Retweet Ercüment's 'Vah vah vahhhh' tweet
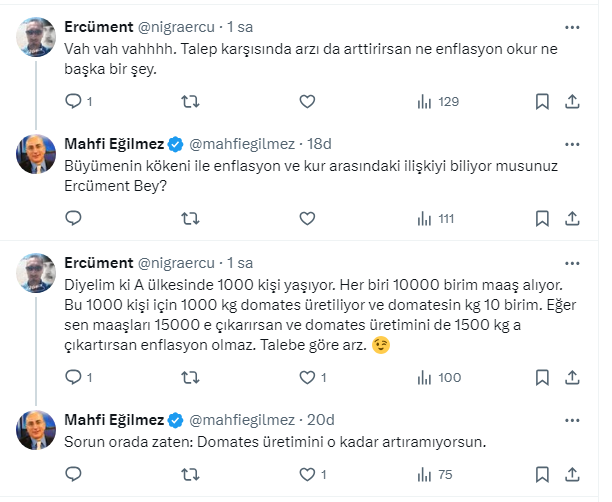The height and width of the screenshot is (502, 612). (190, 101)
